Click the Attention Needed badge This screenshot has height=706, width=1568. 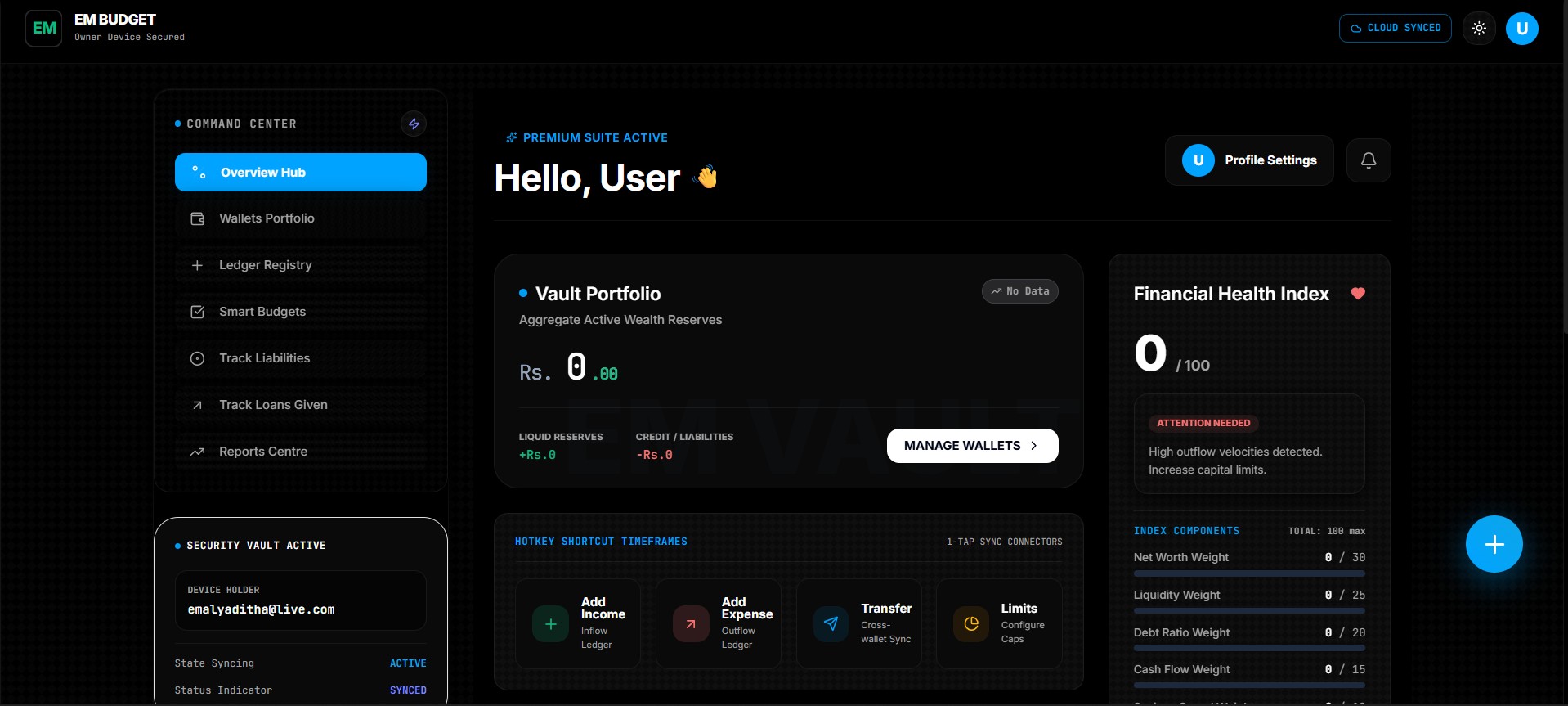(1203, 423)
